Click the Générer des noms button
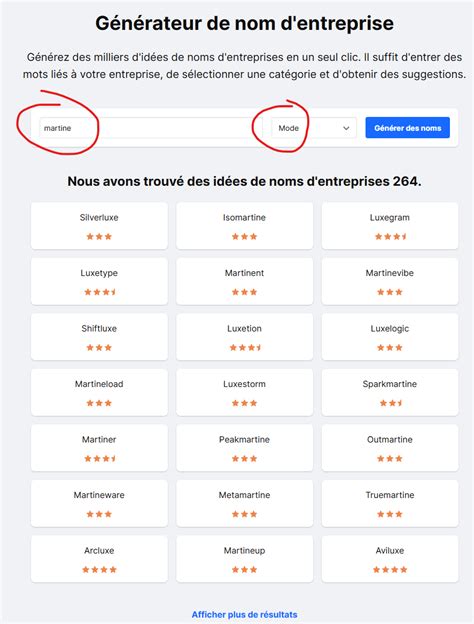 click(408, 128)
